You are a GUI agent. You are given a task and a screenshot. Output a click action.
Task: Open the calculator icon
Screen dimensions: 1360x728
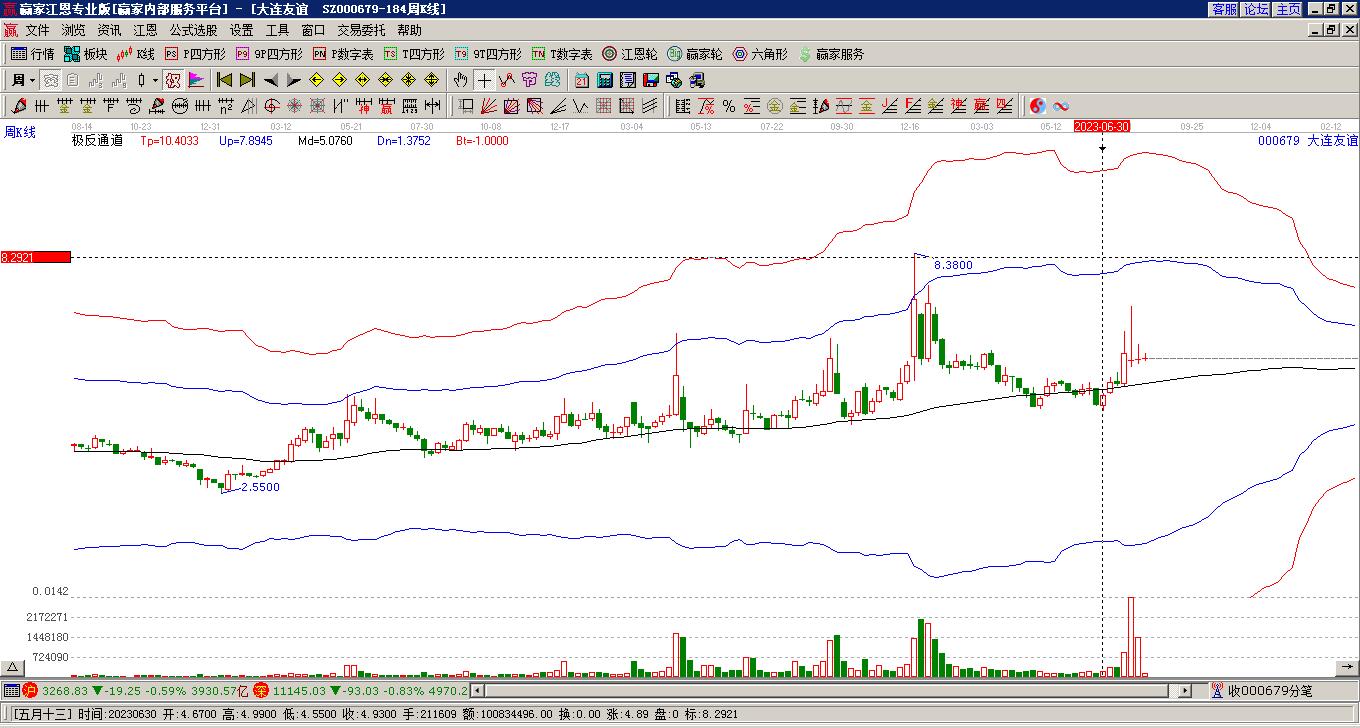click(x=605, y=80)
